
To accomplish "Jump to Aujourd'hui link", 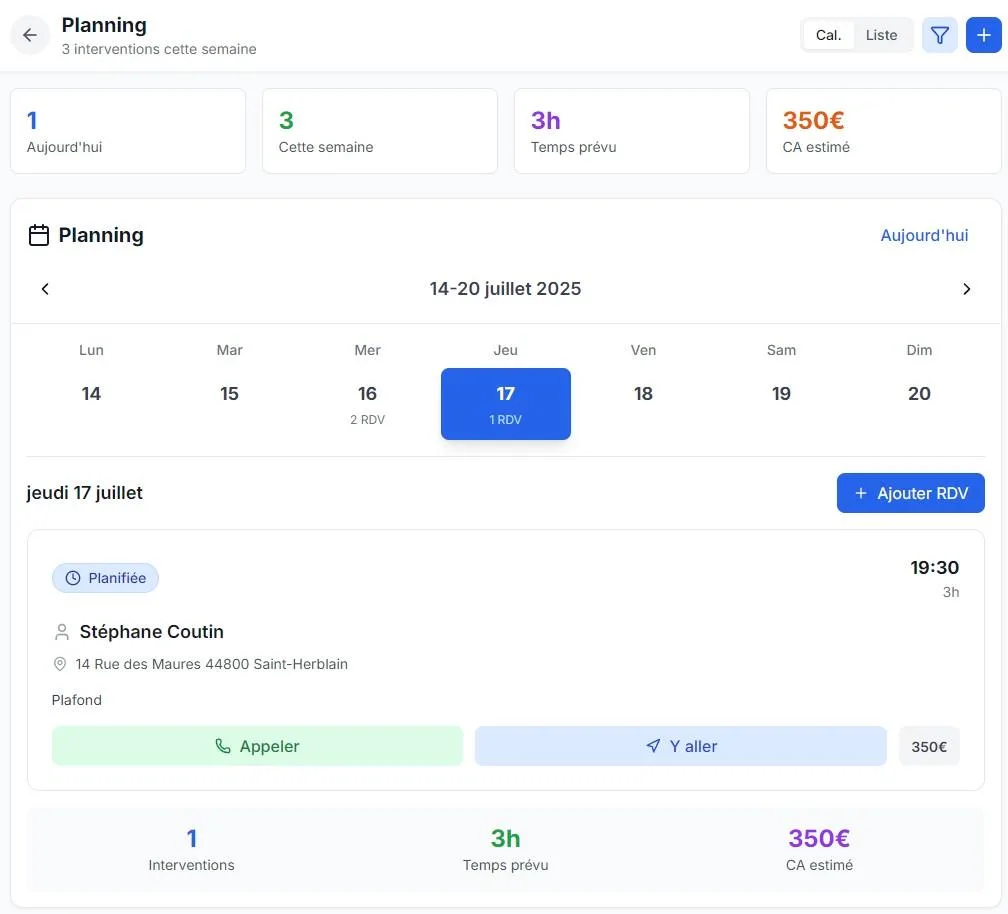I will (x=924, y=235).
